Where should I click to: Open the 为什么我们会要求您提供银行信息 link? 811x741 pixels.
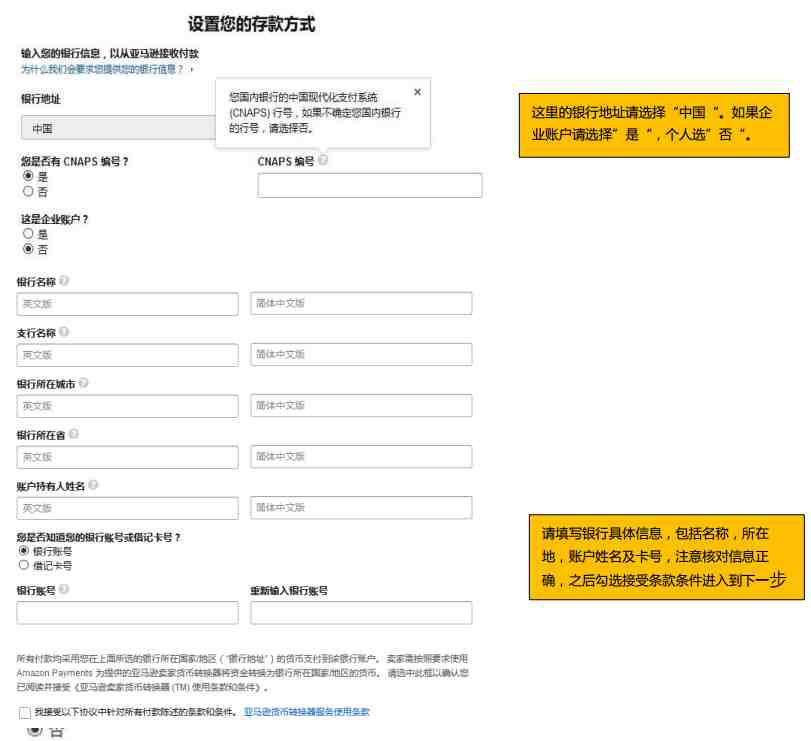[x=102, y=69]
